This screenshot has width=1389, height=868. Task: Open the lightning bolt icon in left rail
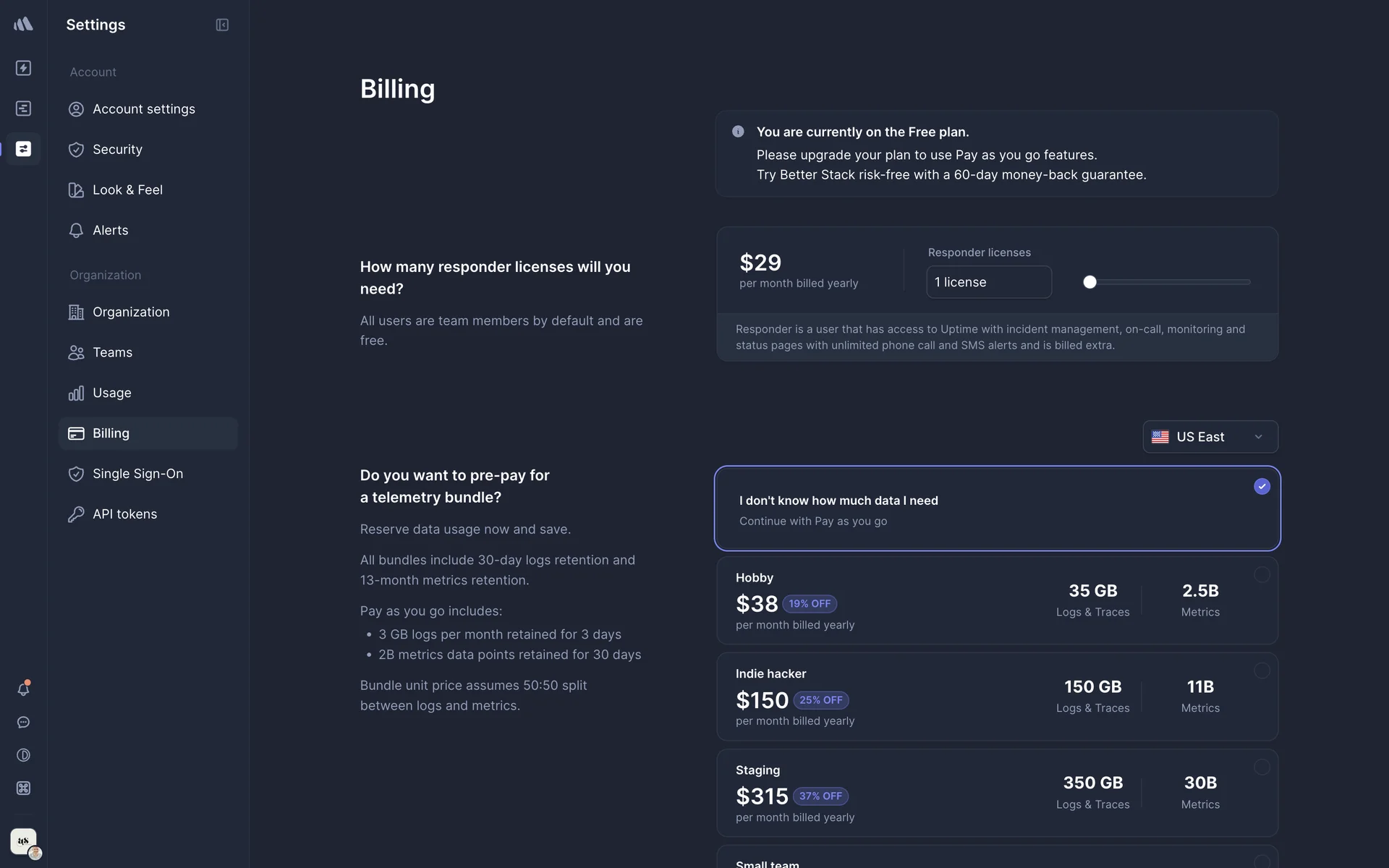23,68
